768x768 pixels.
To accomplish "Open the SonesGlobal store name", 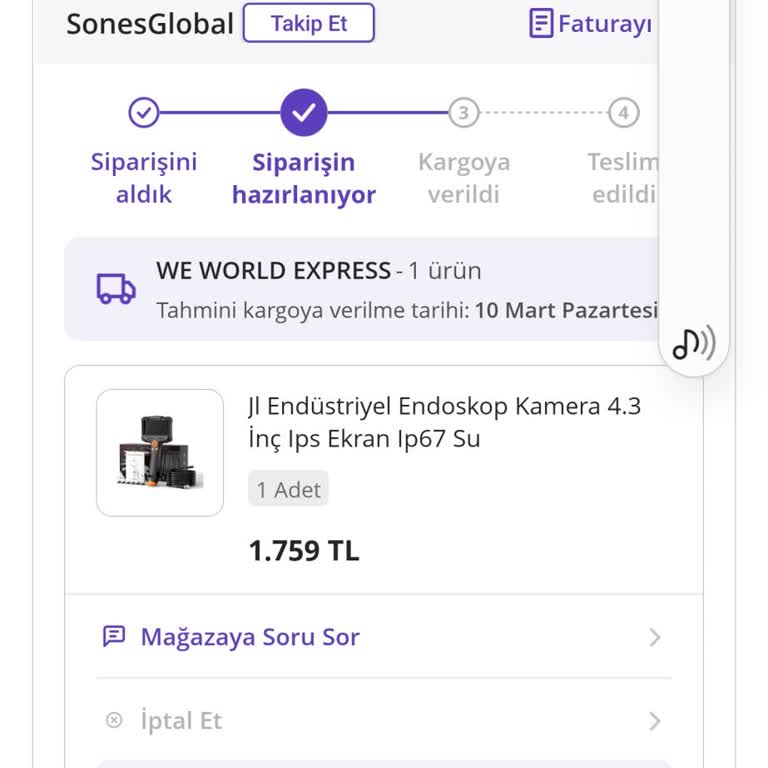I will [150, 24].
